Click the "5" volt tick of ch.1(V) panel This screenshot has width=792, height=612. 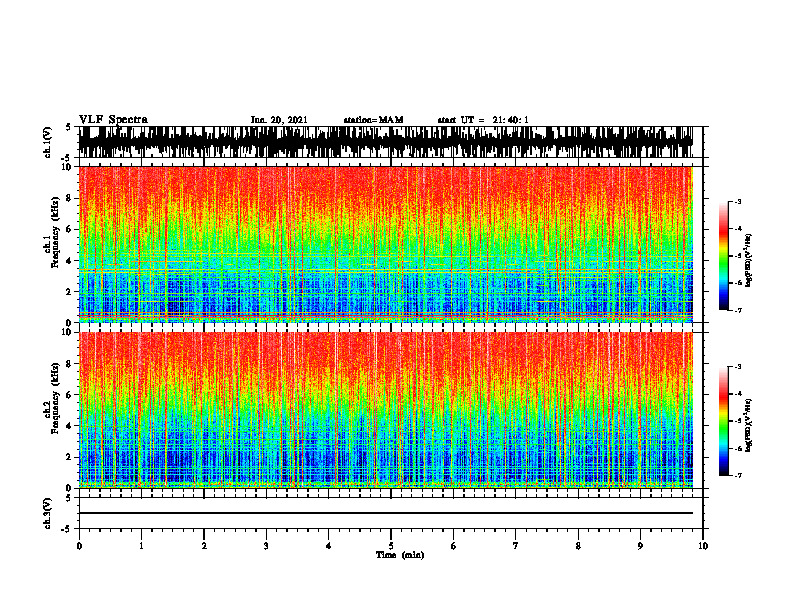click(x=68, y=127)
